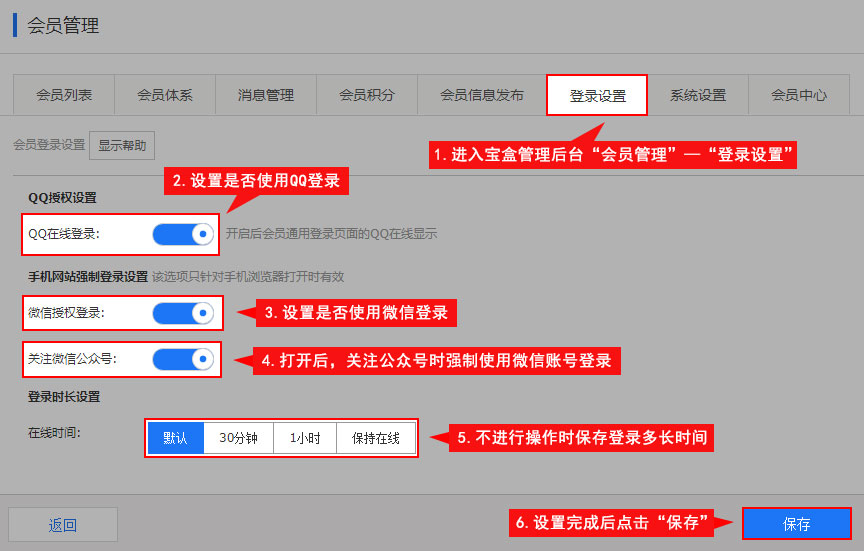This screenshot has width=864, height=551.
Task: Set online time to 1小时
Action: tap(305, 438)
